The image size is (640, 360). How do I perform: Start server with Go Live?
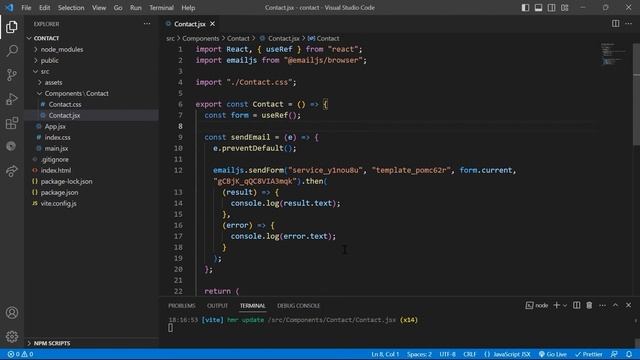coord(553,354)
